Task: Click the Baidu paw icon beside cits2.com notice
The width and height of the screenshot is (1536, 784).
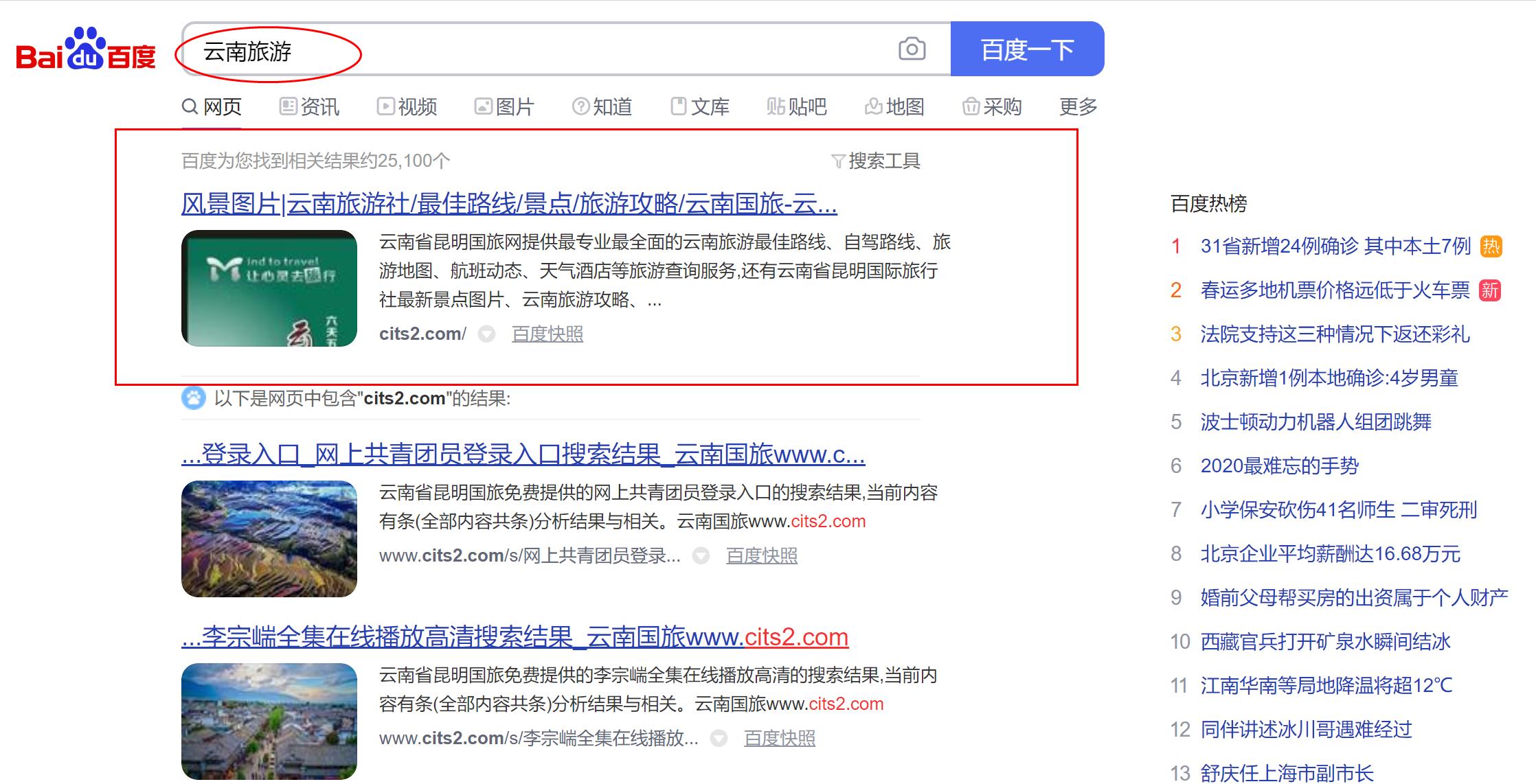Action: pos(193,398)
